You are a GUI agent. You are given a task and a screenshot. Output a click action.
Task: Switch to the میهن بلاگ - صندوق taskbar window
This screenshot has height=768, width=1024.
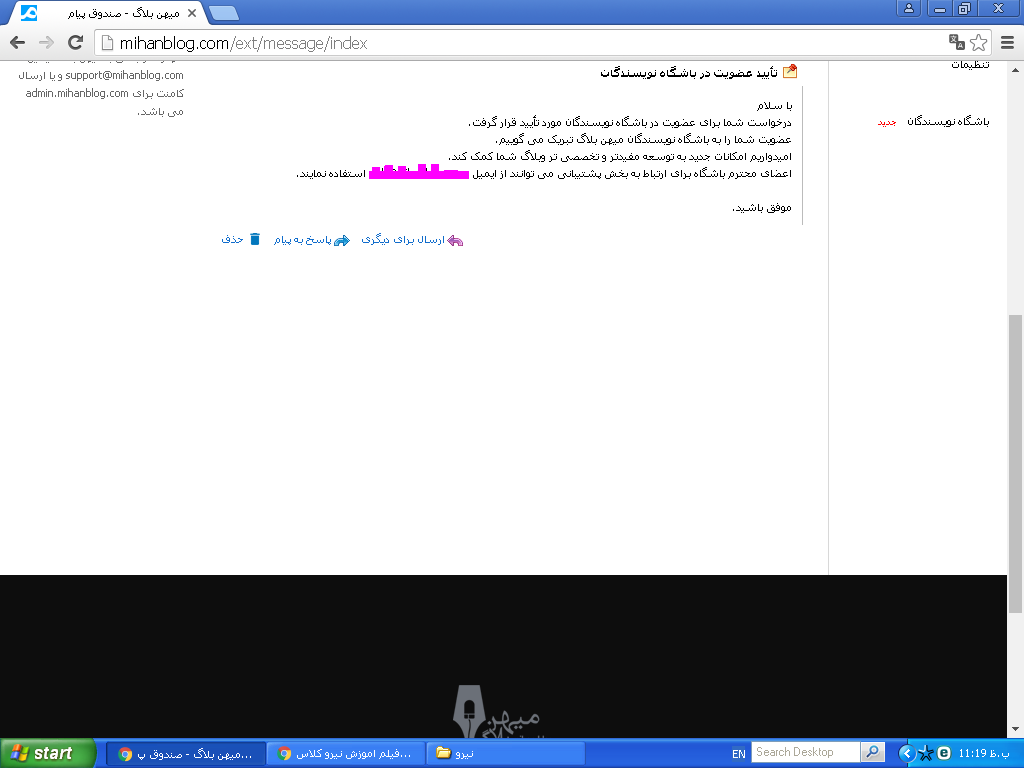[x=186, y=754]
